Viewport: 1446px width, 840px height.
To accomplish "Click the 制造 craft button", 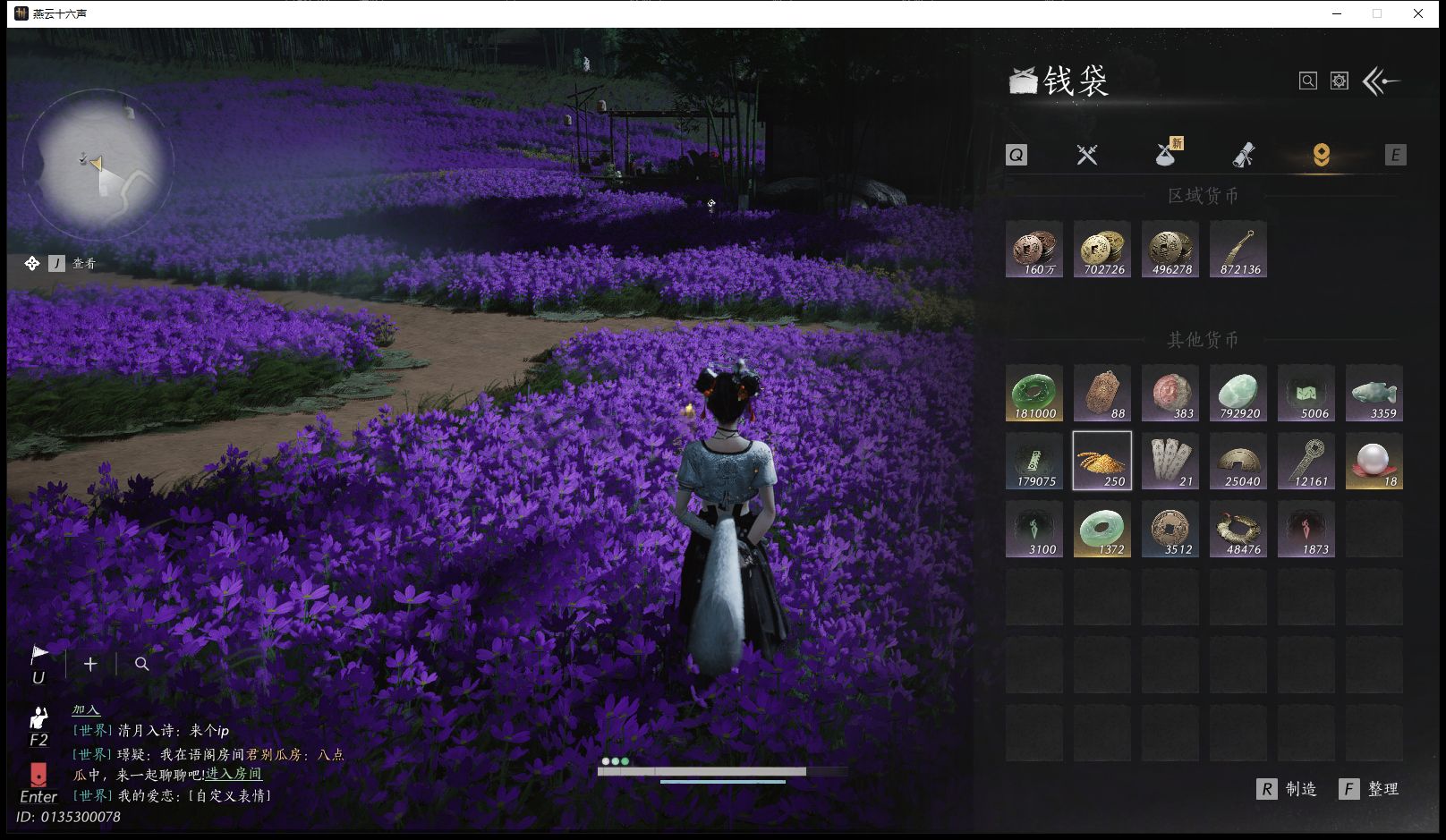I will [x=1287, y=789].
